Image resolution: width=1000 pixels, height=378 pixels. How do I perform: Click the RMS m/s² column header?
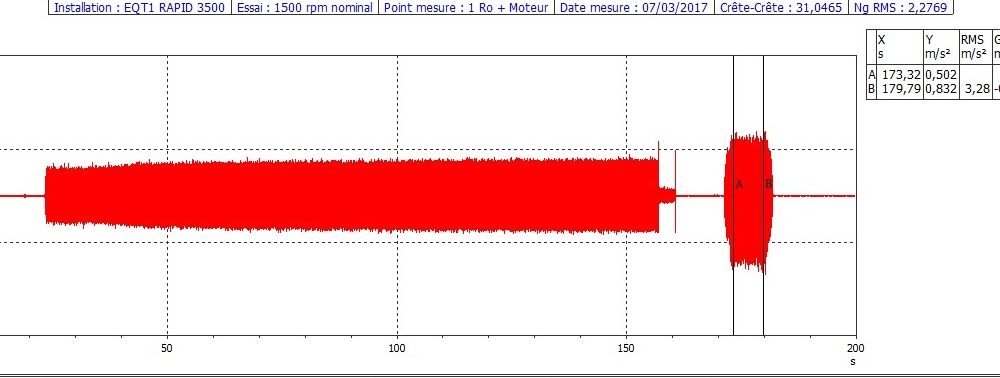coord(975,47)
